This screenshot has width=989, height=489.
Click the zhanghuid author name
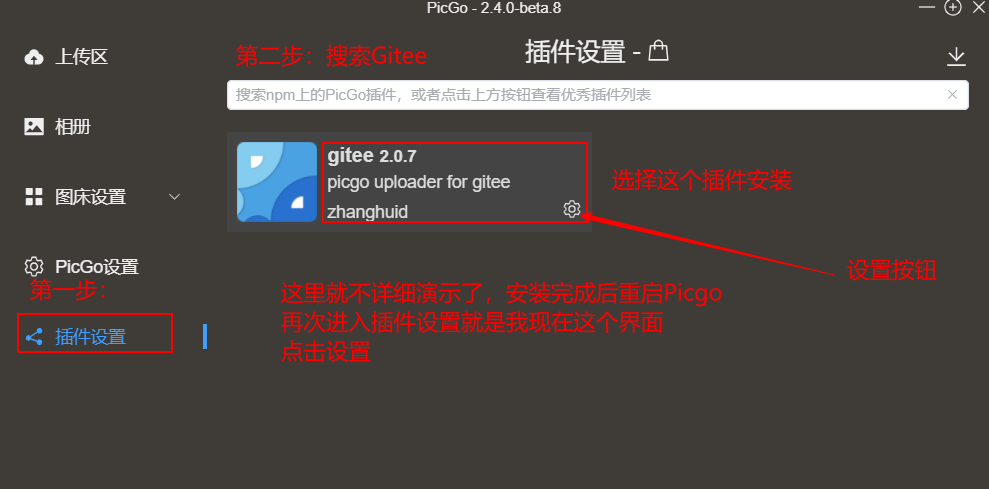pyautogui.click(x=368, y=212)
